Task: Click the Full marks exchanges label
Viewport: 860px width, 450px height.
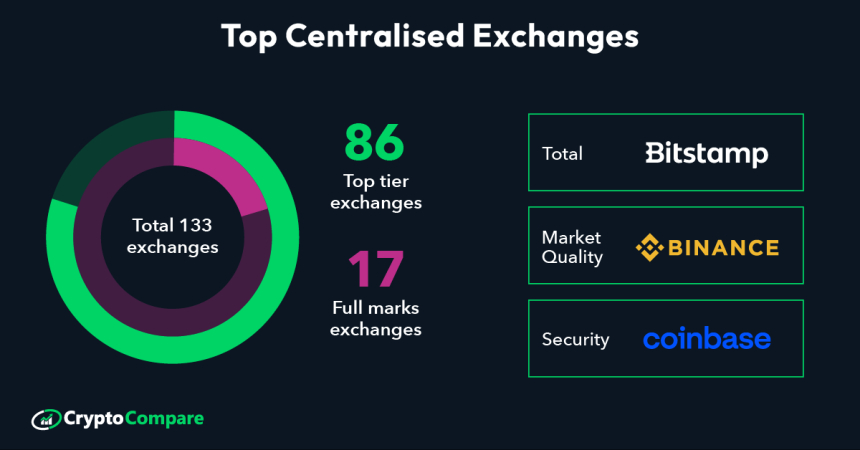Action: pyautogui.click(x=375, y=319)
